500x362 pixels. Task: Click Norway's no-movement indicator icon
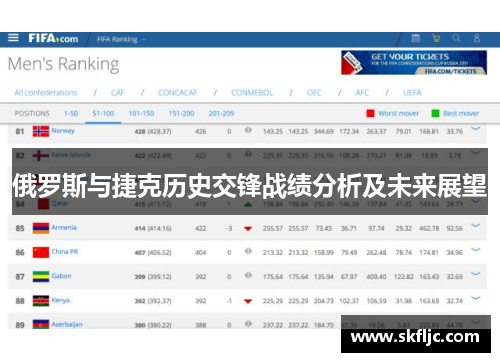[x=248, y=130]
